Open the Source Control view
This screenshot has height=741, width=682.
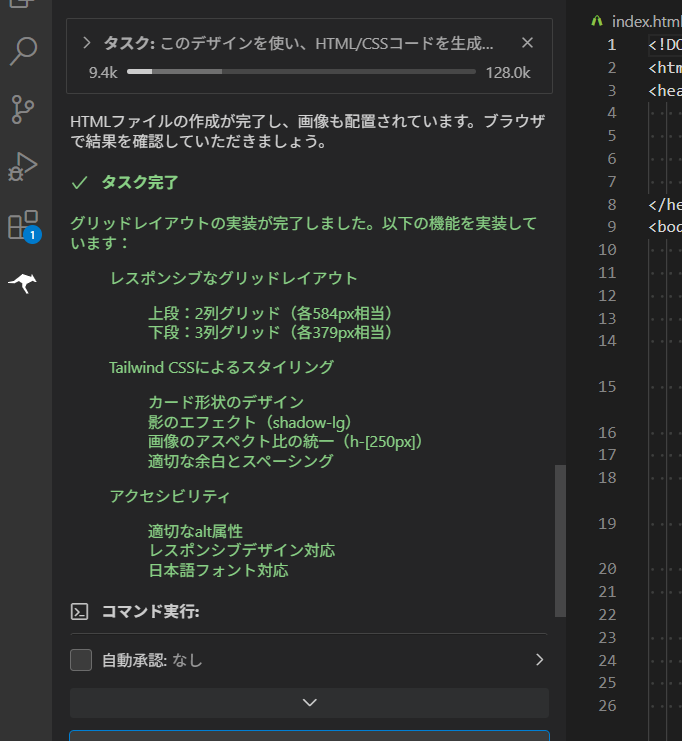click(x=24, y=108)
